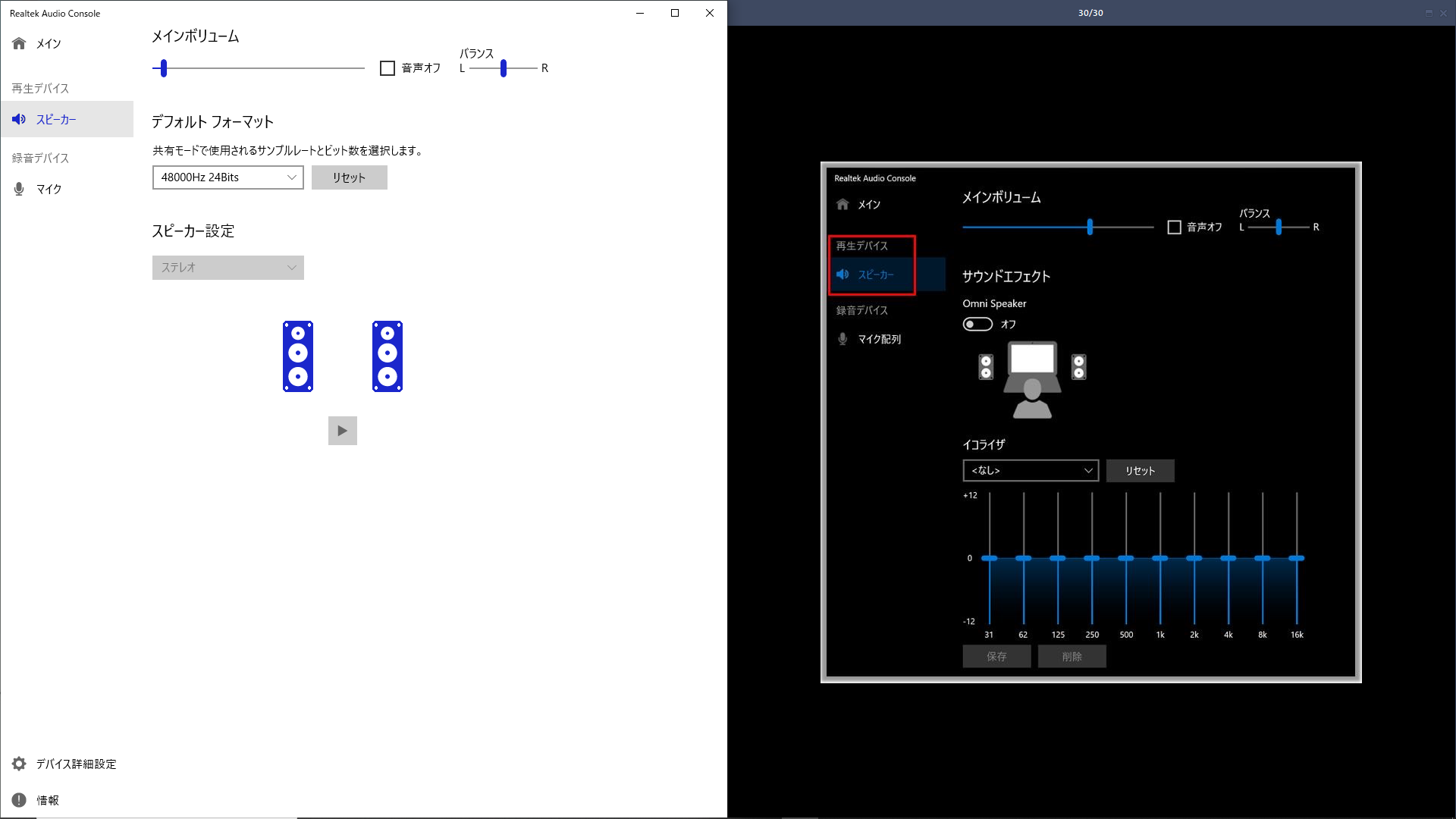
Task: Open 情報 info page
Action: (x=67, y=800)
